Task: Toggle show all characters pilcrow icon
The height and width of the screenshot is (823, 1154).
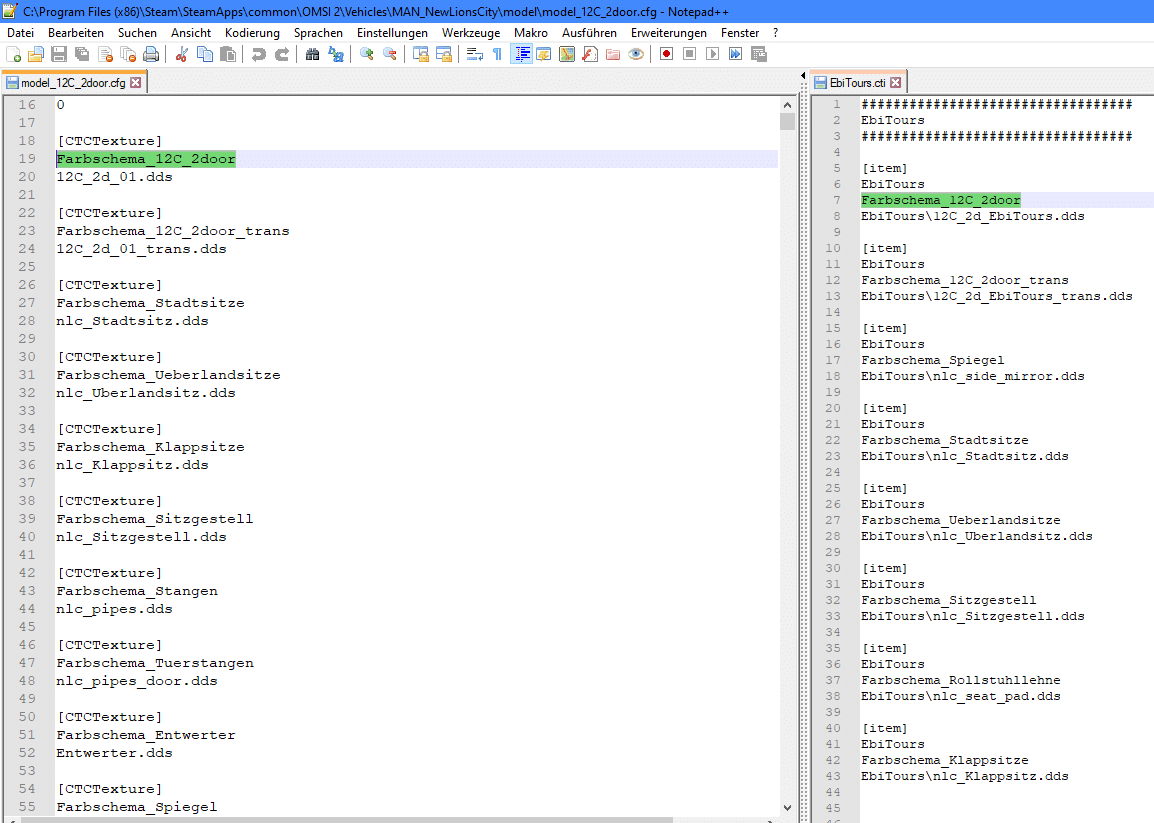Action: (x=497, y=54)
